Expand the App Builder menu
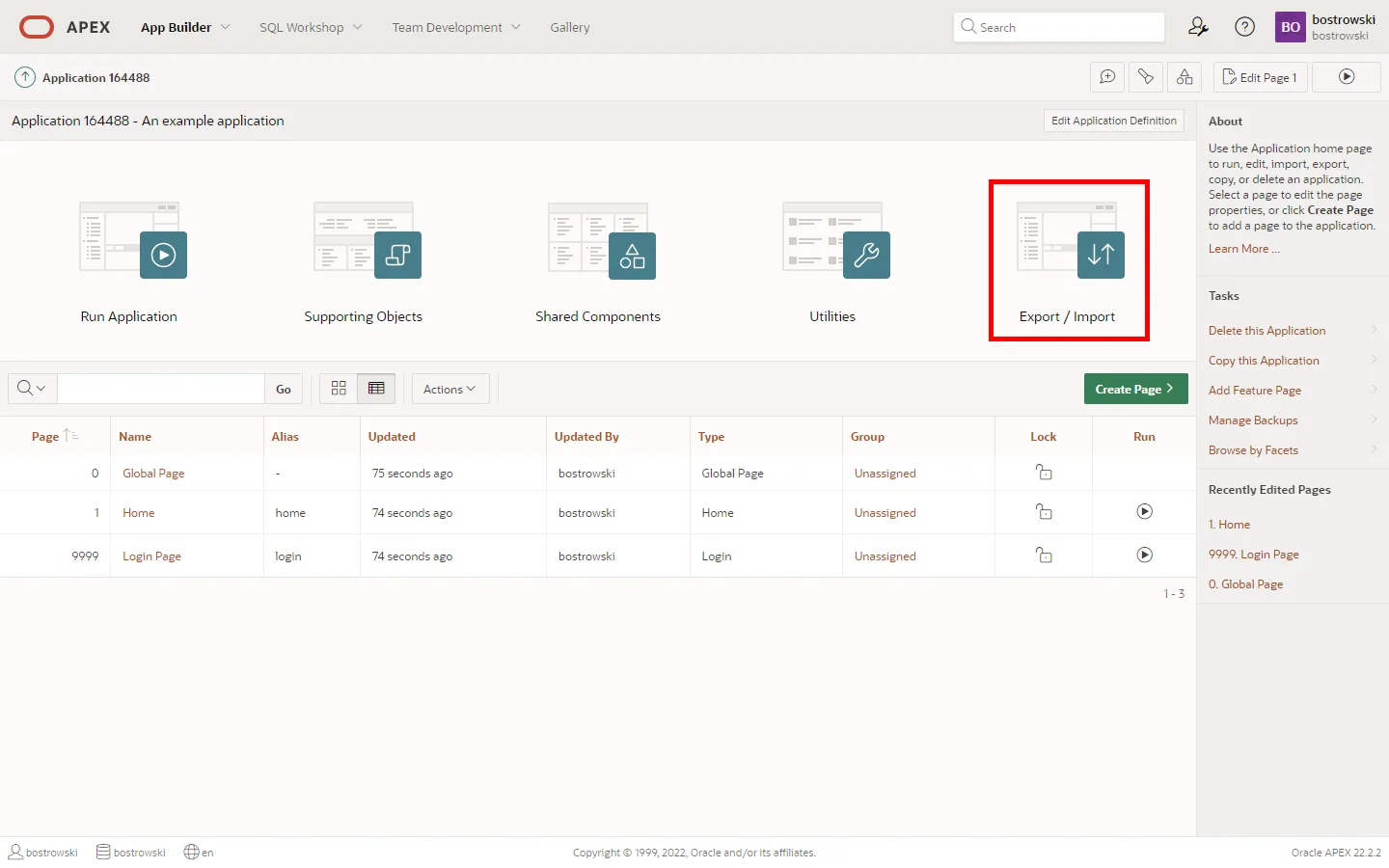1389x868 pixels. tap(184, 27)
